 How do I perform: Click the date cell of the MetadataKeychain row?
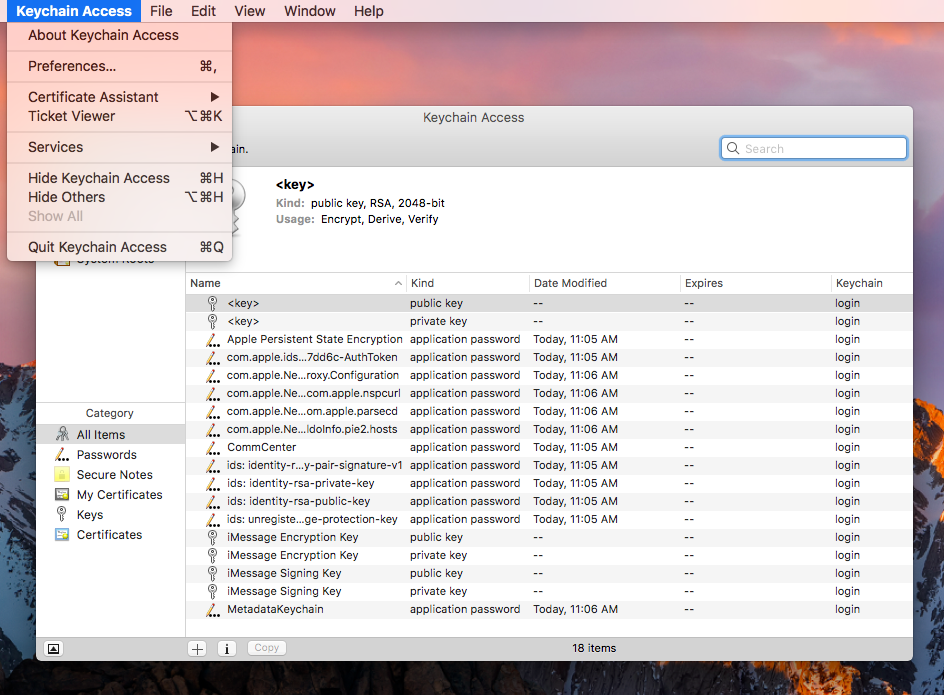pyautogui.click(x=576, y=609)
